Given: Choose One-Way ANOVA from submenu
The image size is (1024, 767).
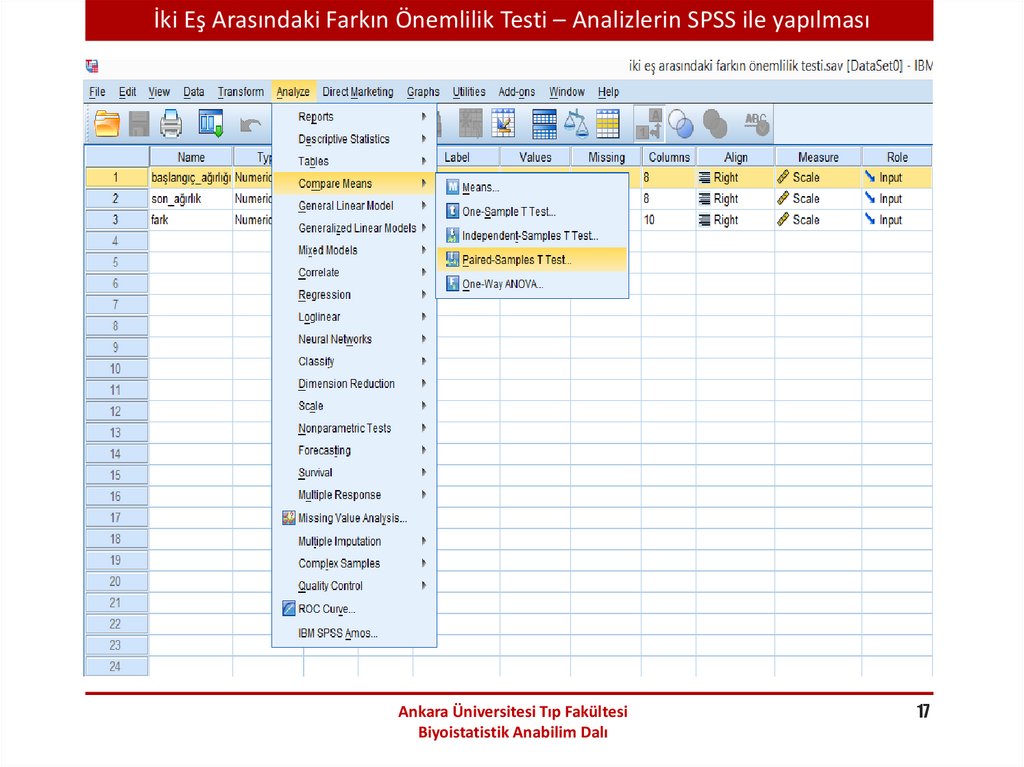Looking at the screenshot, I should [x=502, y=284].
